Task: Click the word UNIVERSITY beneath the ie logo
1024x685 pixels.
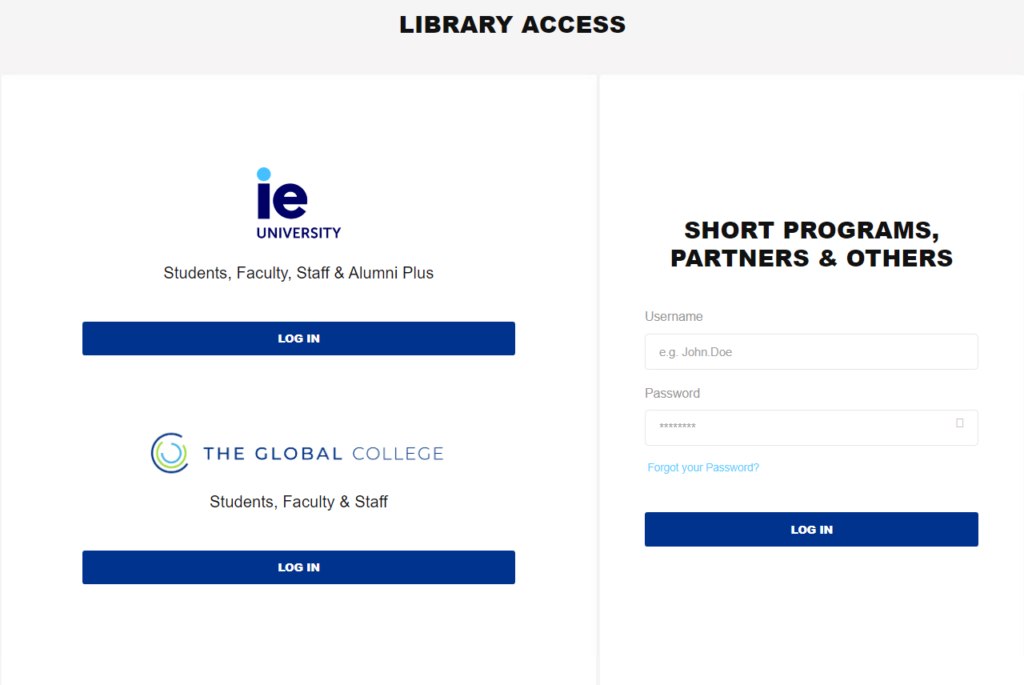Action: pos(298,233)
